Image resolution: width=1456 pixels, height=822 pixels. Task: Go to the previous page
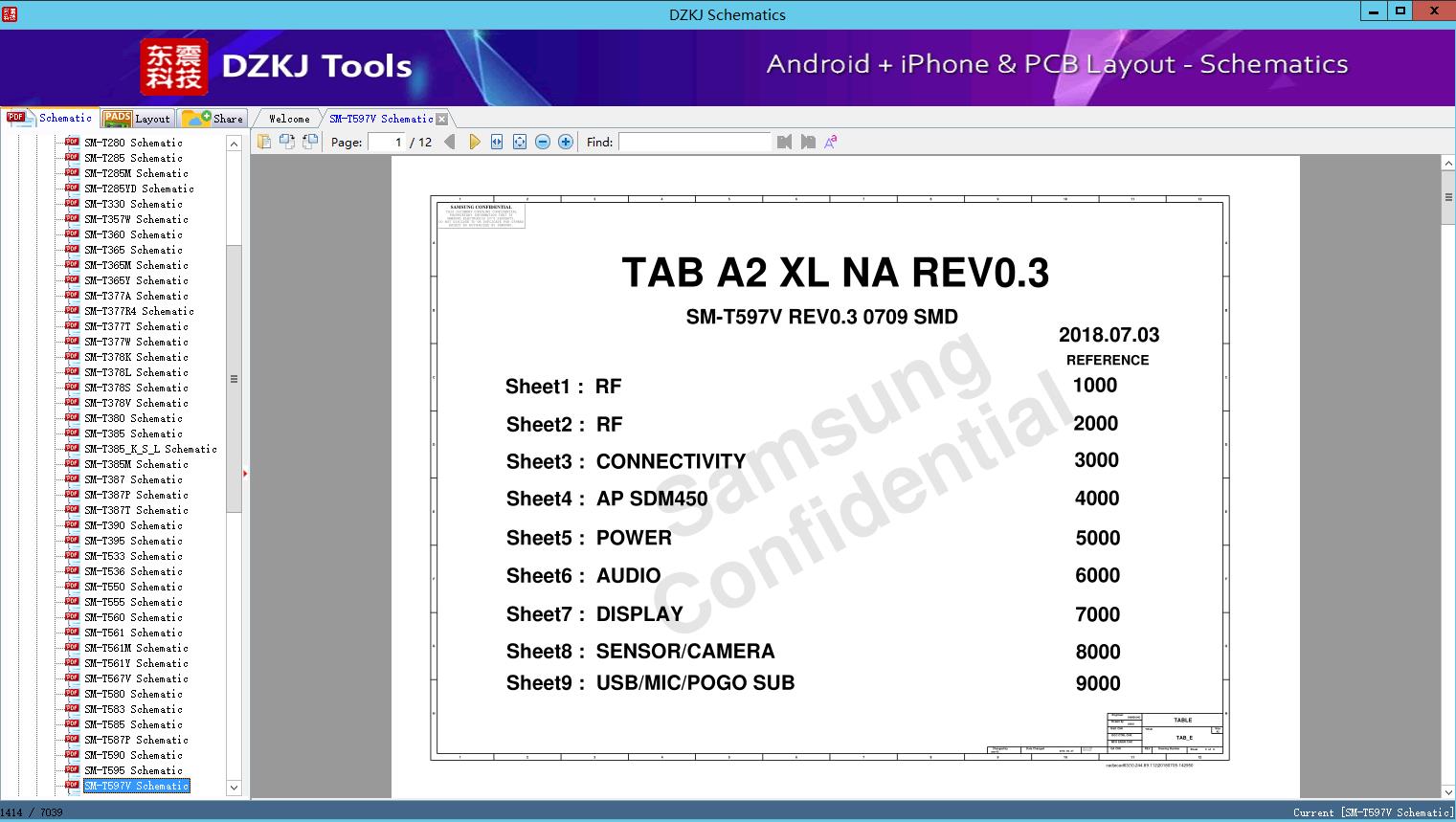(x=450, y=142)
